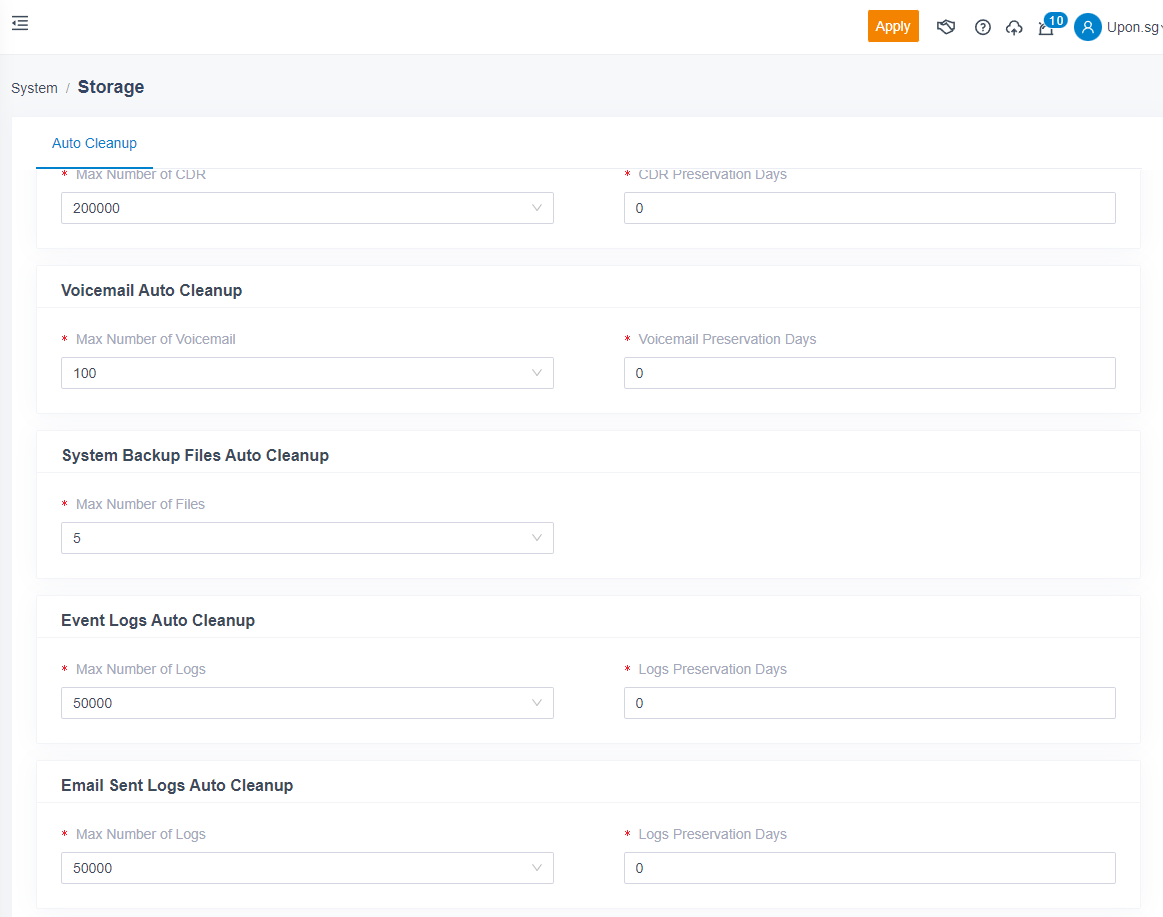Open the alarm notifications with badge 10
This screenshot has width=1163, height=917.
click(1047, 27)
